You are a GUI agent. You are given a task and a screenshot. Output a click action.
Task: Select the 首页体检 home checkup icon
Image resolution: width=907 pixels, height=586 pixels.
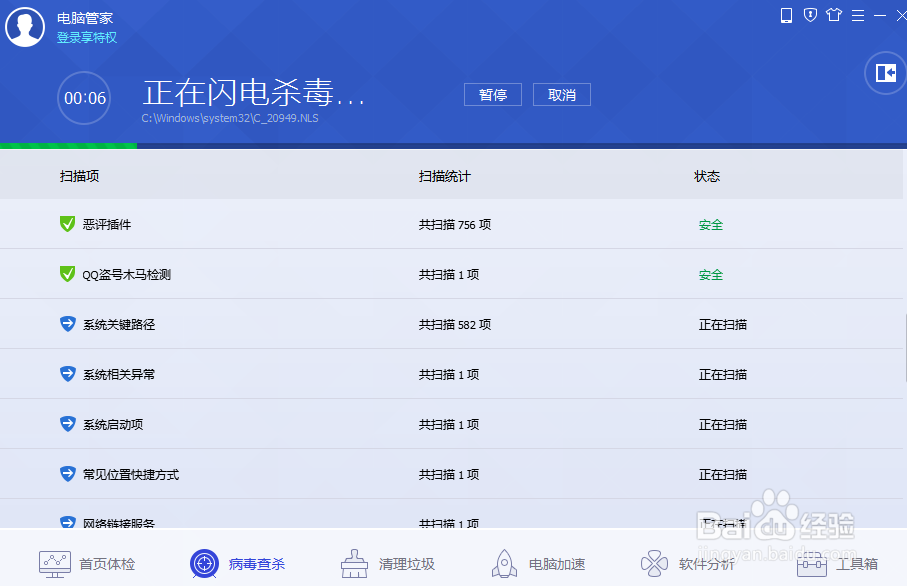point(55,563)
